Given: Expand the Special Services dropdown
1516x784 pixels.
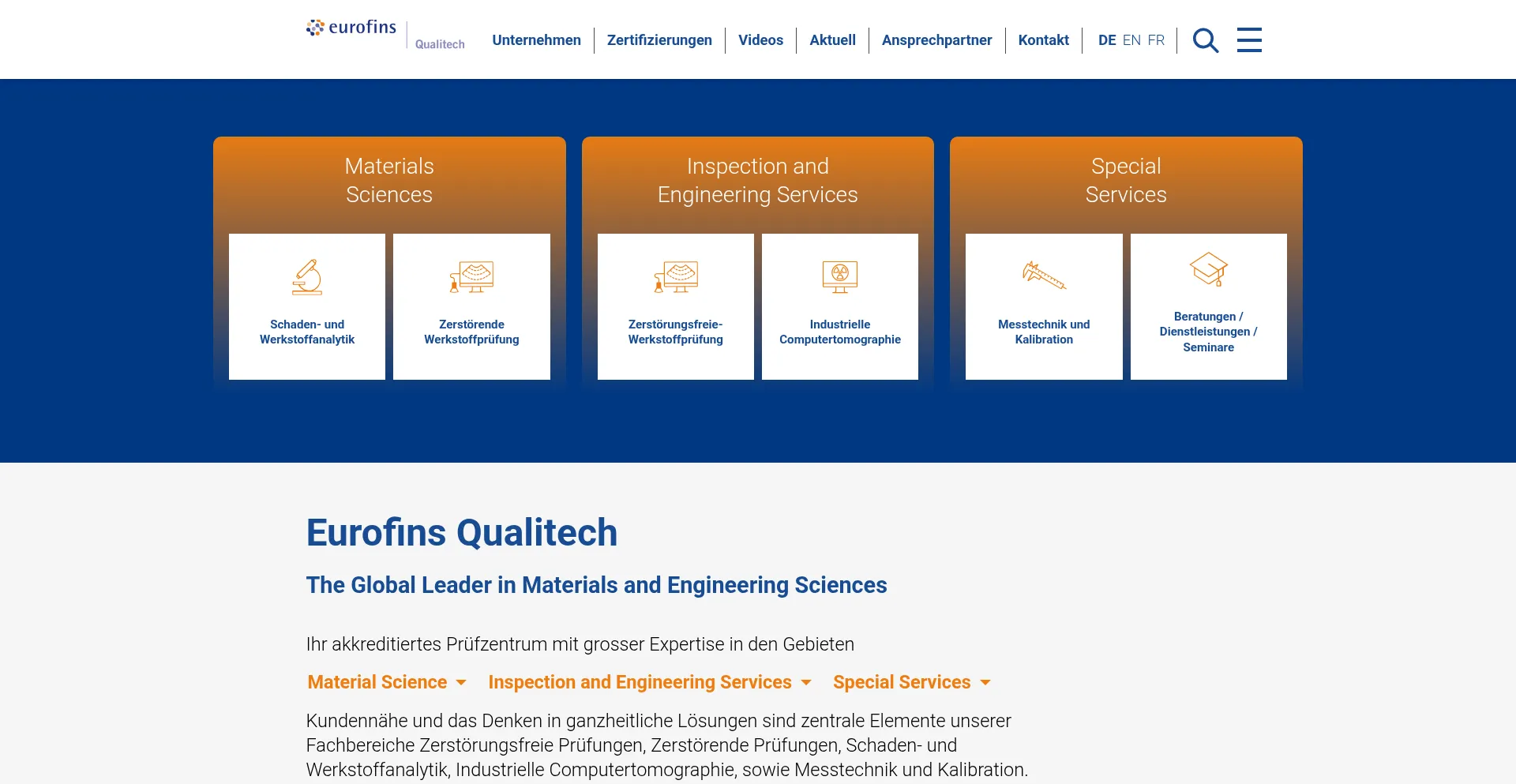Looking at the screenshot, I should click(912, 682).
